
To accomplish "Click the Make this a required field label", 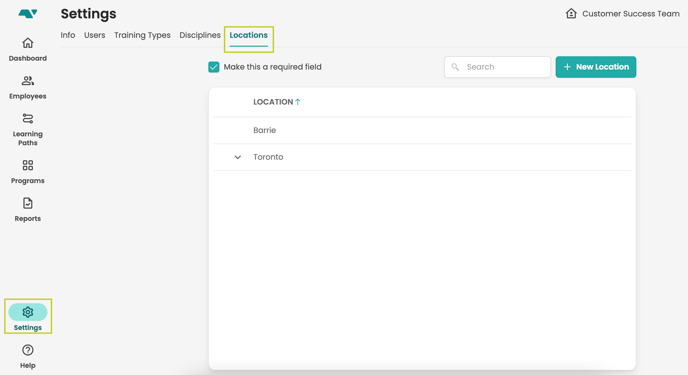I will (x=272, y=67).
